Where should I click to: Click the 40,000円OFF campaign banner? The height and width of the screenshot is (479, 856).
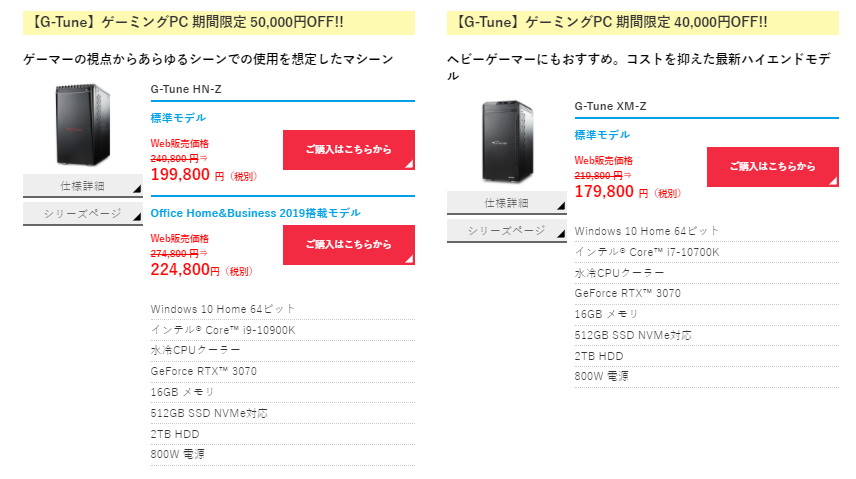point(643,22)
